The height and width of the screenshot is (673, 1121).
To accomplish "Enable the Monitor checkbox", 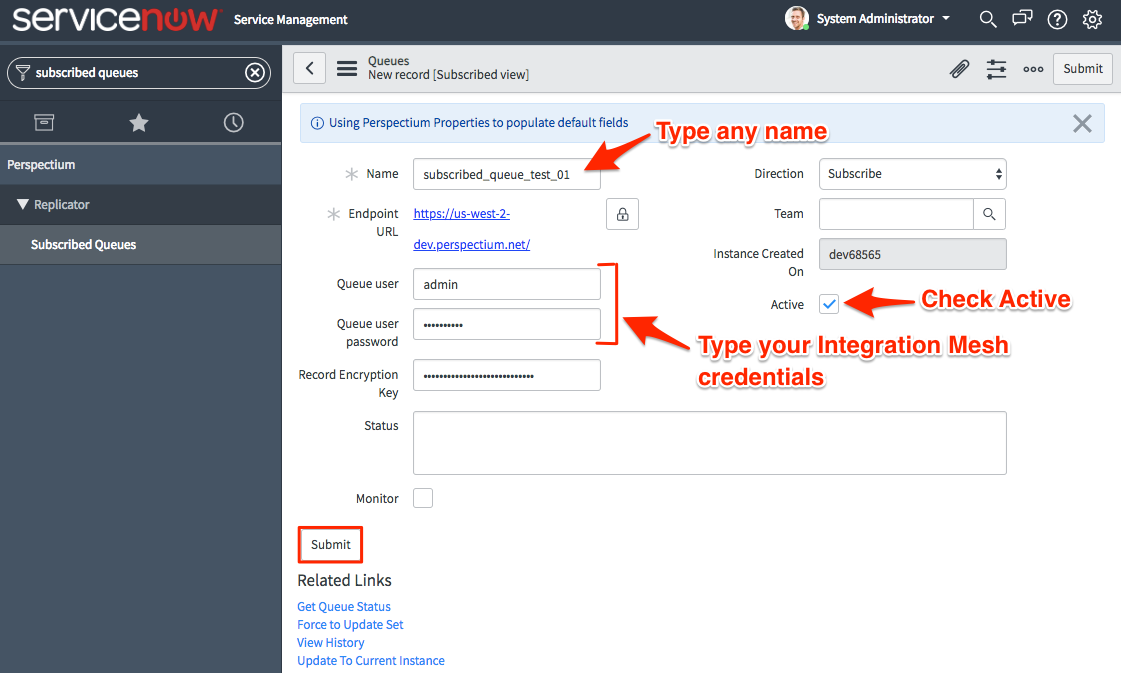I will coord(423,498).
